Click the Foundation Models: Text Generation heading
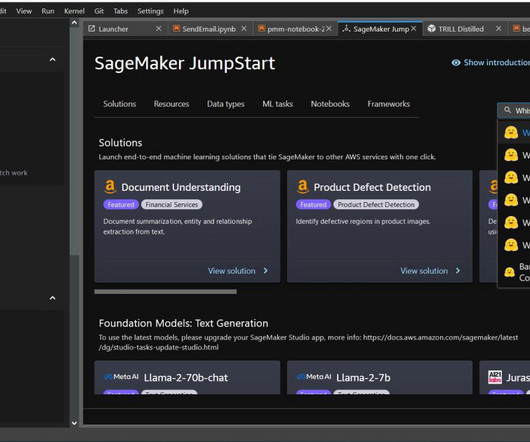 pyautogui.click(x=183, y=323)
